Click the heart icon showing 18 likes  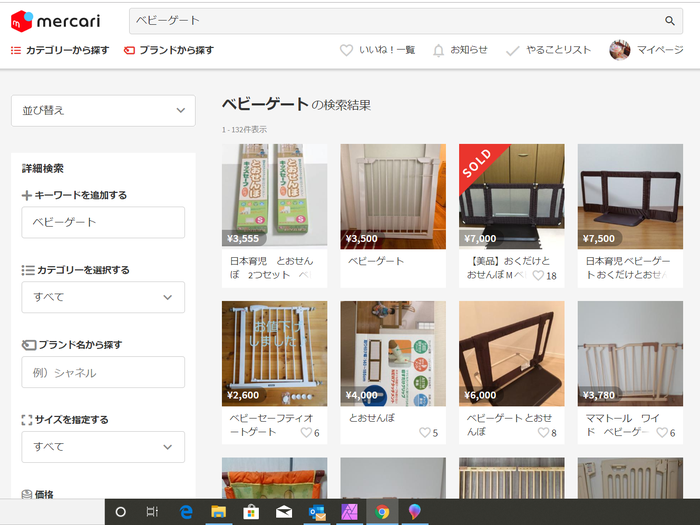pos(538,275)
